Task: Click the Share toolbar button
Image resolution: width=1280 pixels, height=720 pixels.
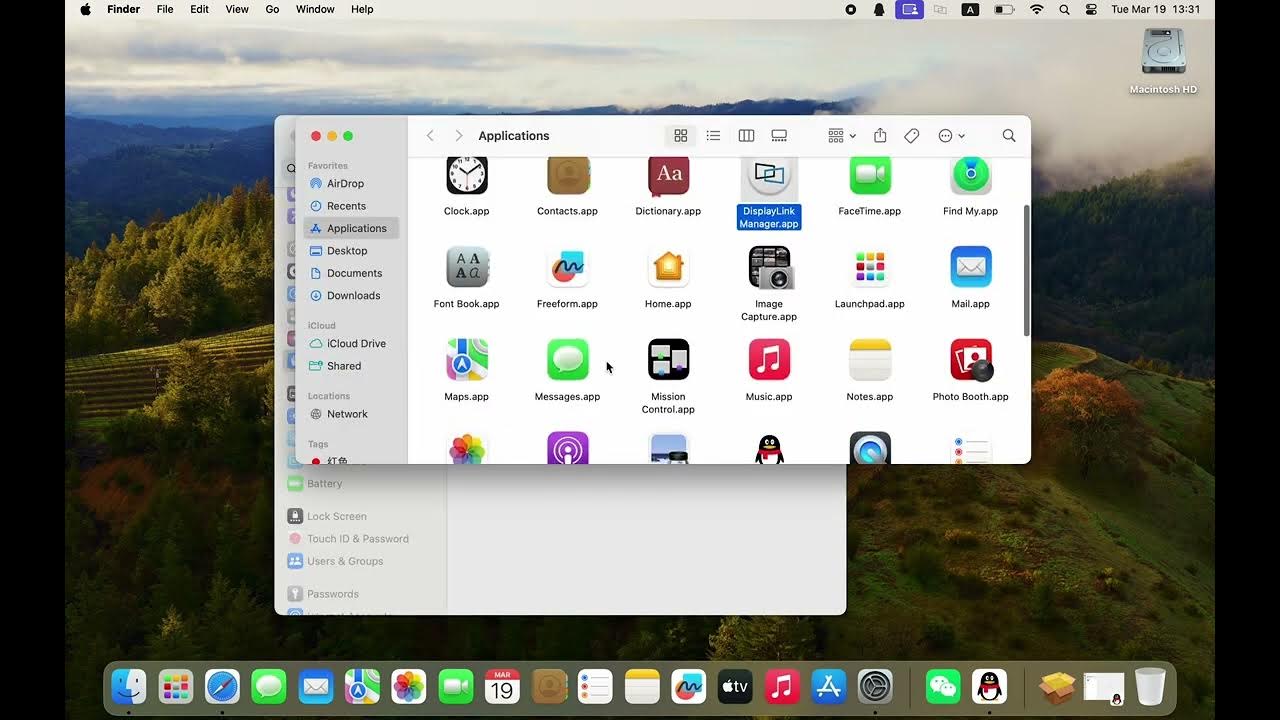Action: [880, 136]
